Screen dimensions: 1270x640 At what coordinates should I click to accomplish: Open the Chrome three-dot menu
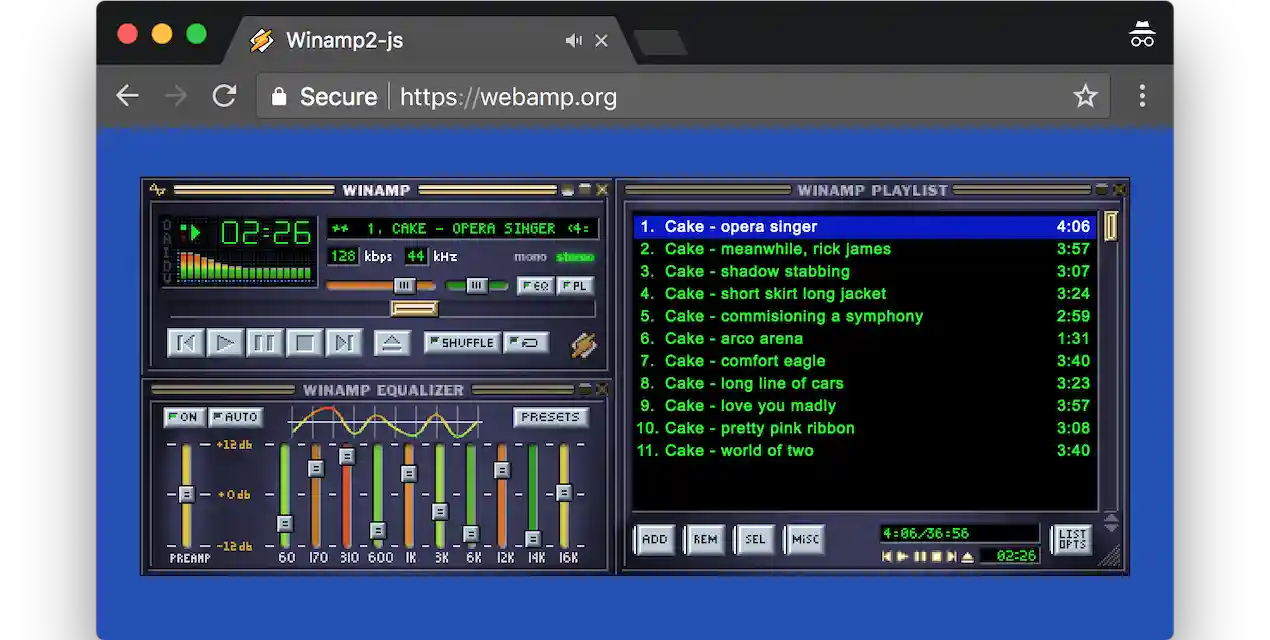click(x=1142, y=96)
